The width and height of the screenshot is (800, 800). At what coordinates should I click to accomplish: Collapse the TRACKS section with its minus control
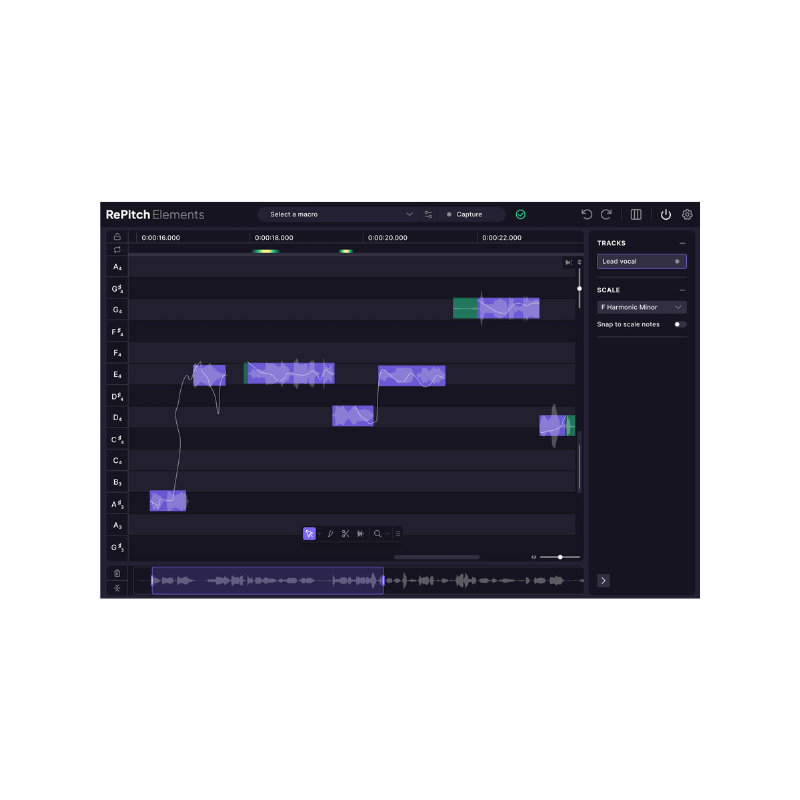683,242
